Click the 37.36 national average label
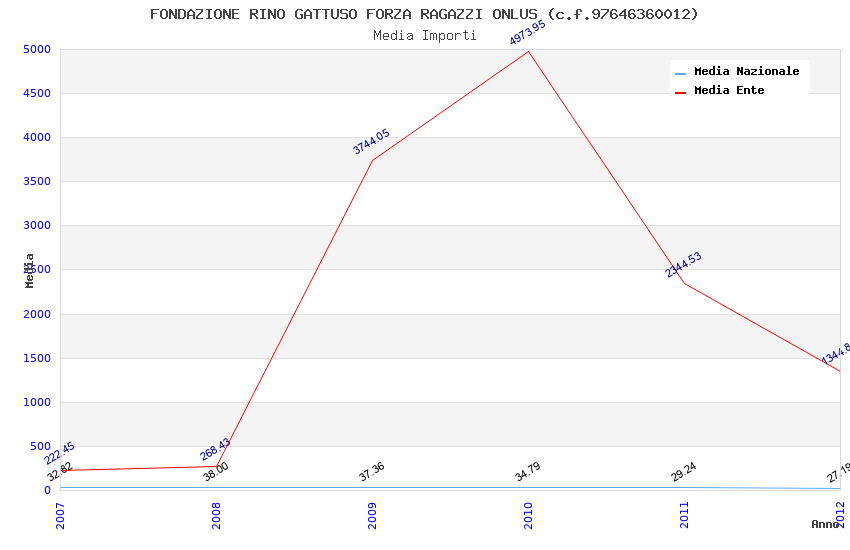Viewport: 850px width, 550px height. (372, 471)
